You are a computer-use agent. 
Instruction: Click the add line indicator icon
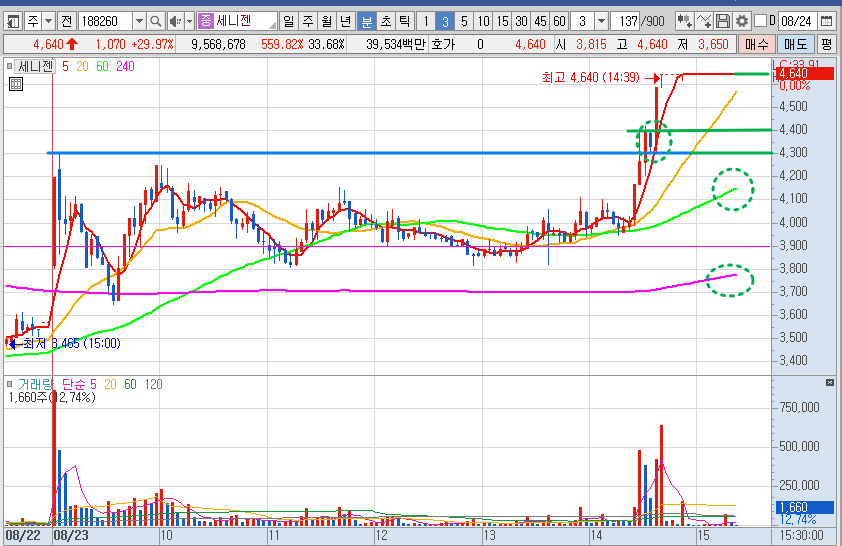703,21
